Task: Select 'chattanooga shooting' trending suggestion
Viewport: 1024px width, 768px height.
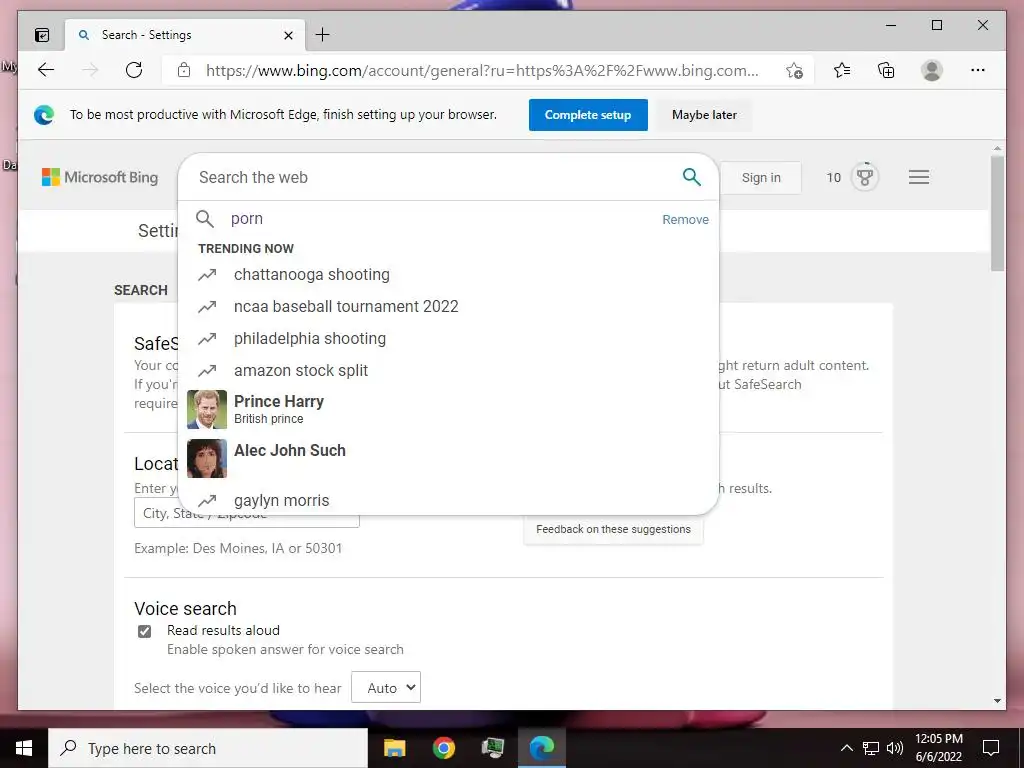Action: pos(312,274)
